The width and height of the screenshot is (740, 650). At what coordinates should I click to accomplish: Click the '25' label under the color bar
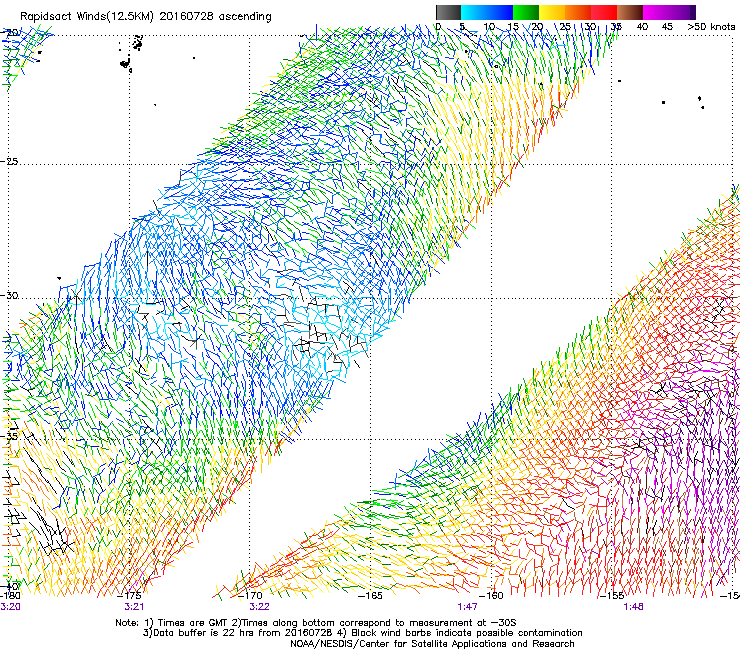coord(565,26)
